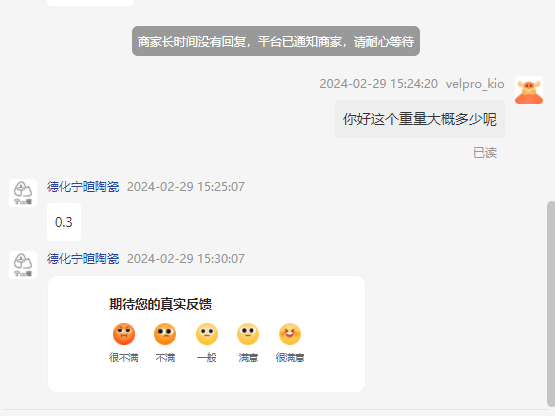Select the 满意 smiling face emoji
Image resolution: width=555 pixels, height=416 pixels.
click(x=248, y=334)
